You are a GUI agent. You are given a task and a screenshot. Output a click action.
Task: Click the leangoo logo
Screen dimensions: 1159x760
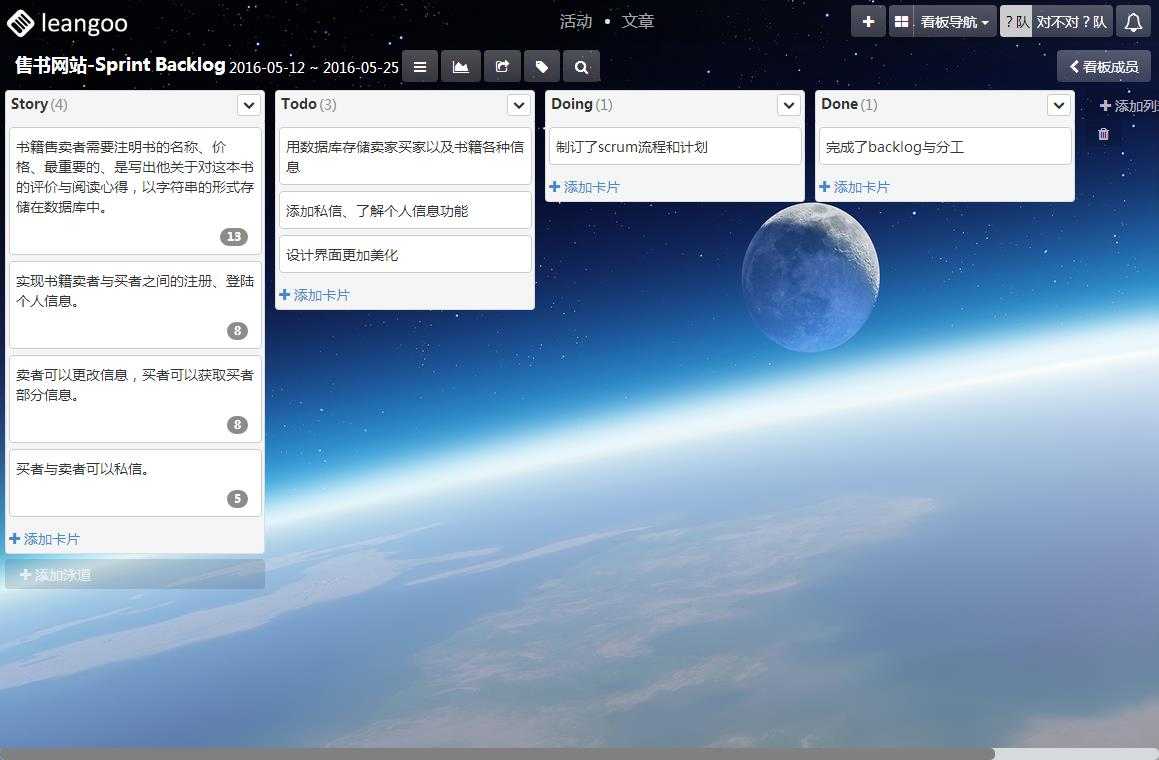(66, 22)
